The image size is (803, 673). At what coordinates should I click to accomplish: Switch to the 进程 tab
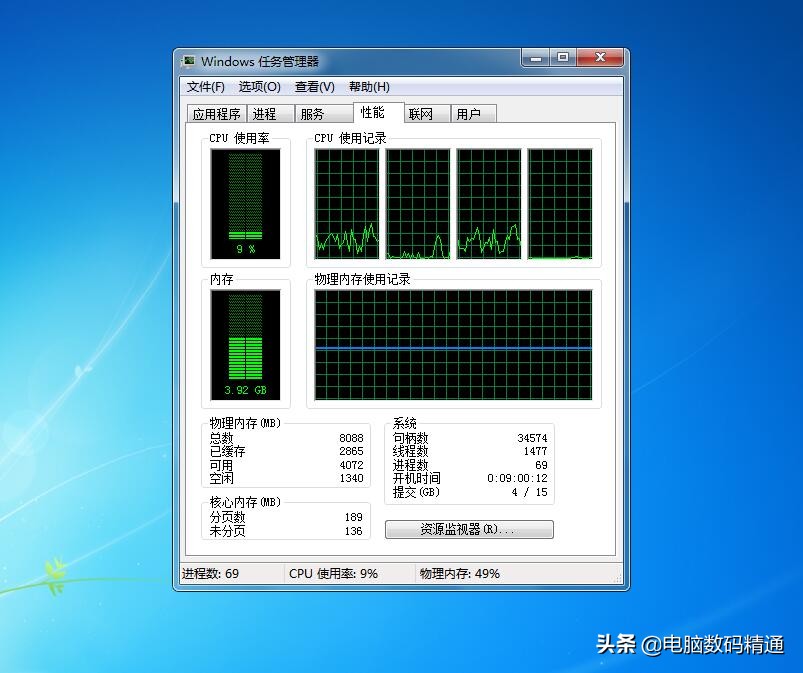click(267, 113)
